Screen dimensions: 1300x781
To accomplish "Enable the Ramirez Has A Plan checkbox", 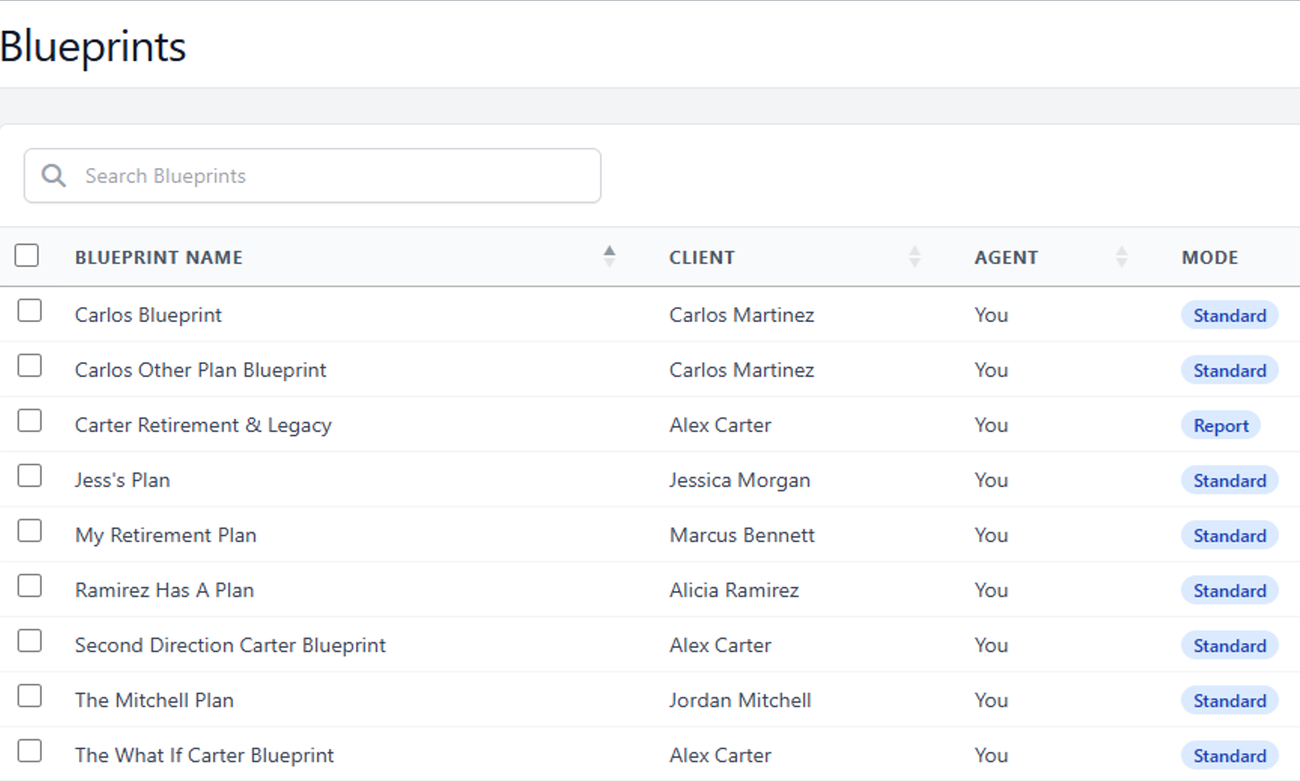I will tap(30, 586).
